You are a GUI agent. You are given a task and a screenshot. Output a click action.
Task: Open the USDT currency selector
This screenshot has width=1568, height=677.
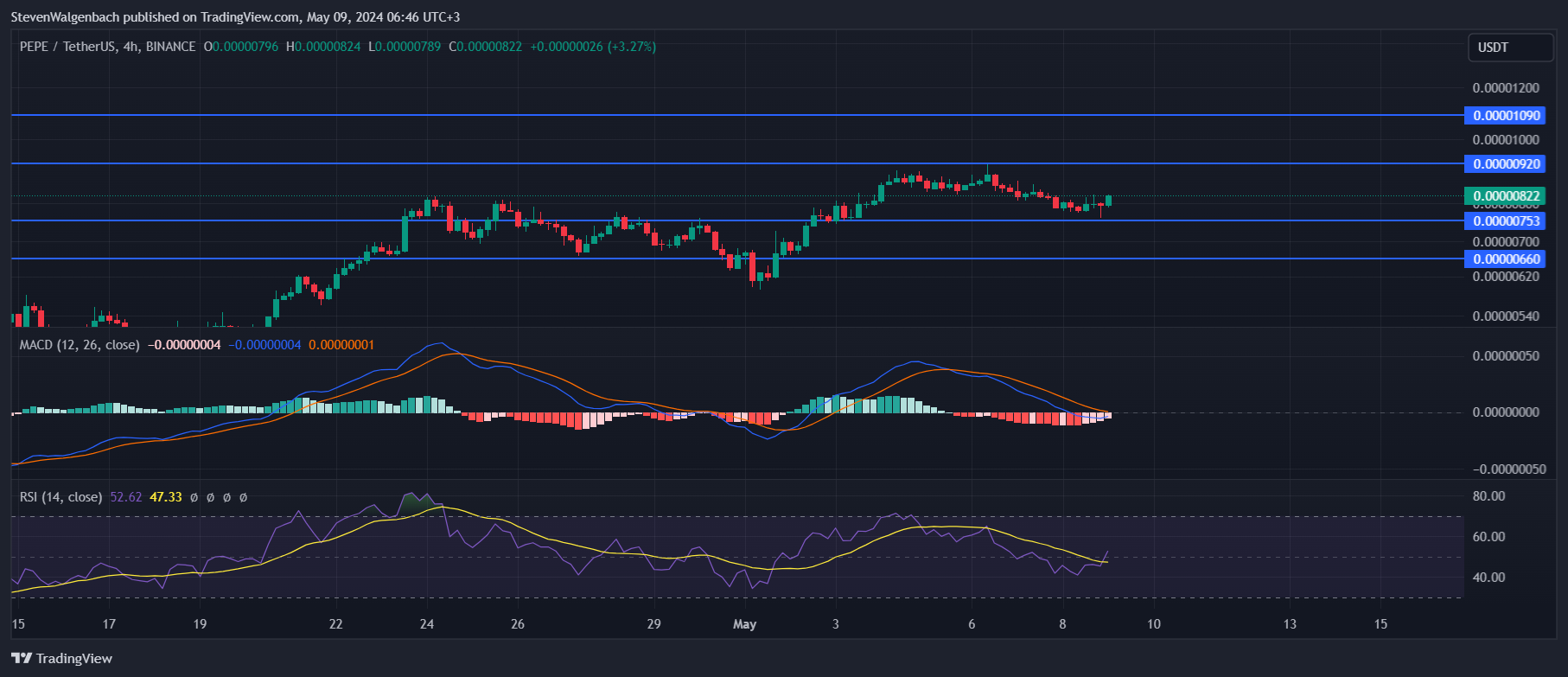click(1510, 48)
